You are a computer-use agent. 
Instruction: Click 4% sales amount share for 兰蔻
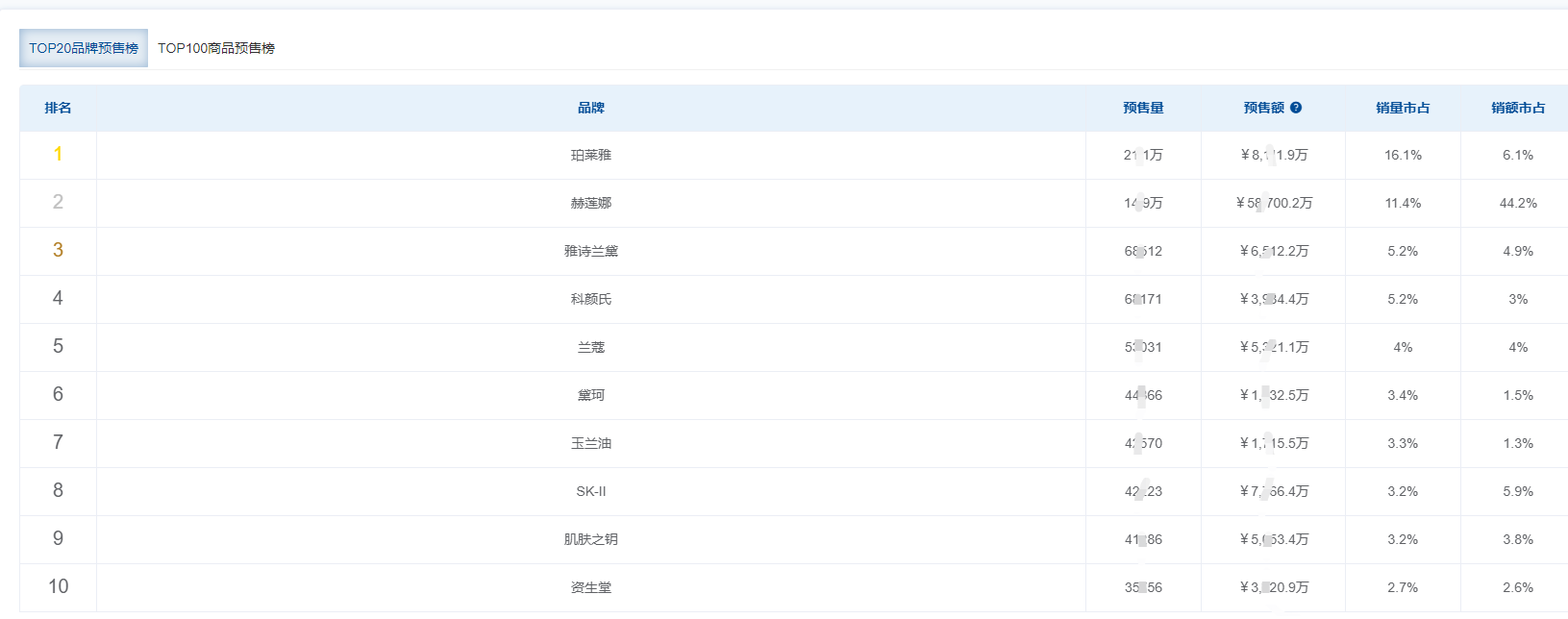pyautogui.click(x=1518, y=347)
